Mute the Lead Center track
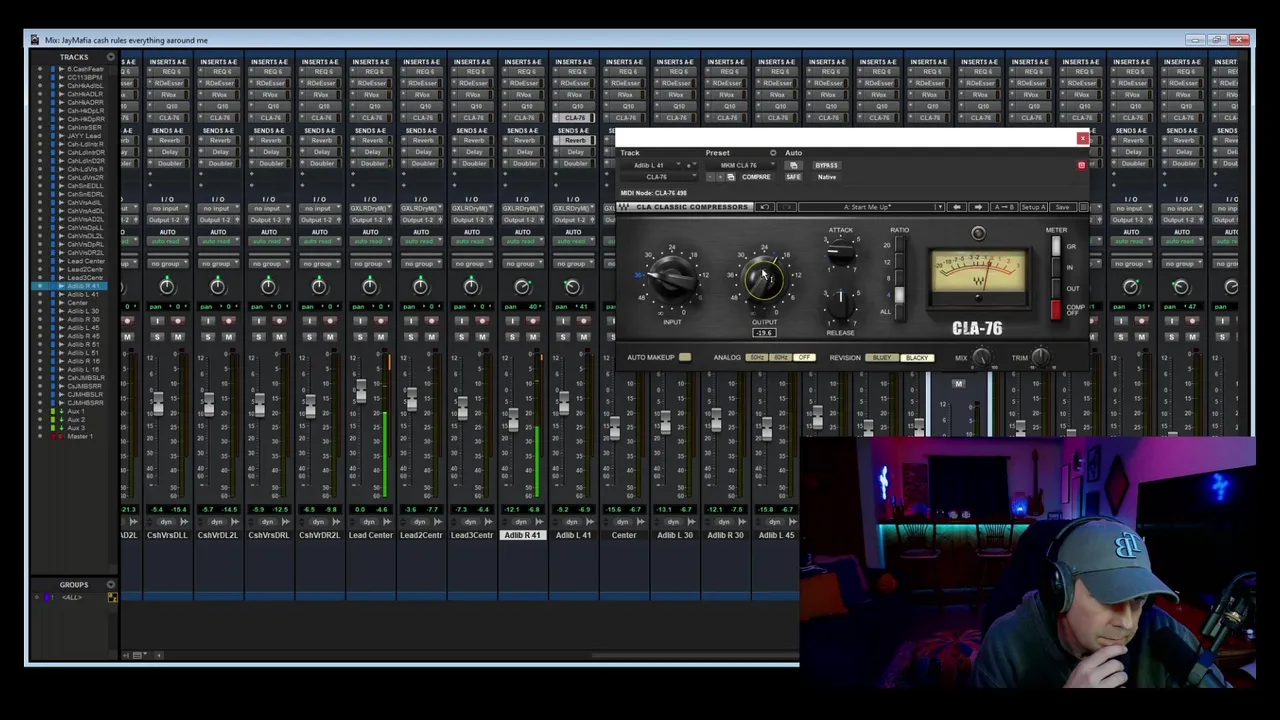This screenshot has height=720, width=1280. pyautogui.click(x=381, y=337)
